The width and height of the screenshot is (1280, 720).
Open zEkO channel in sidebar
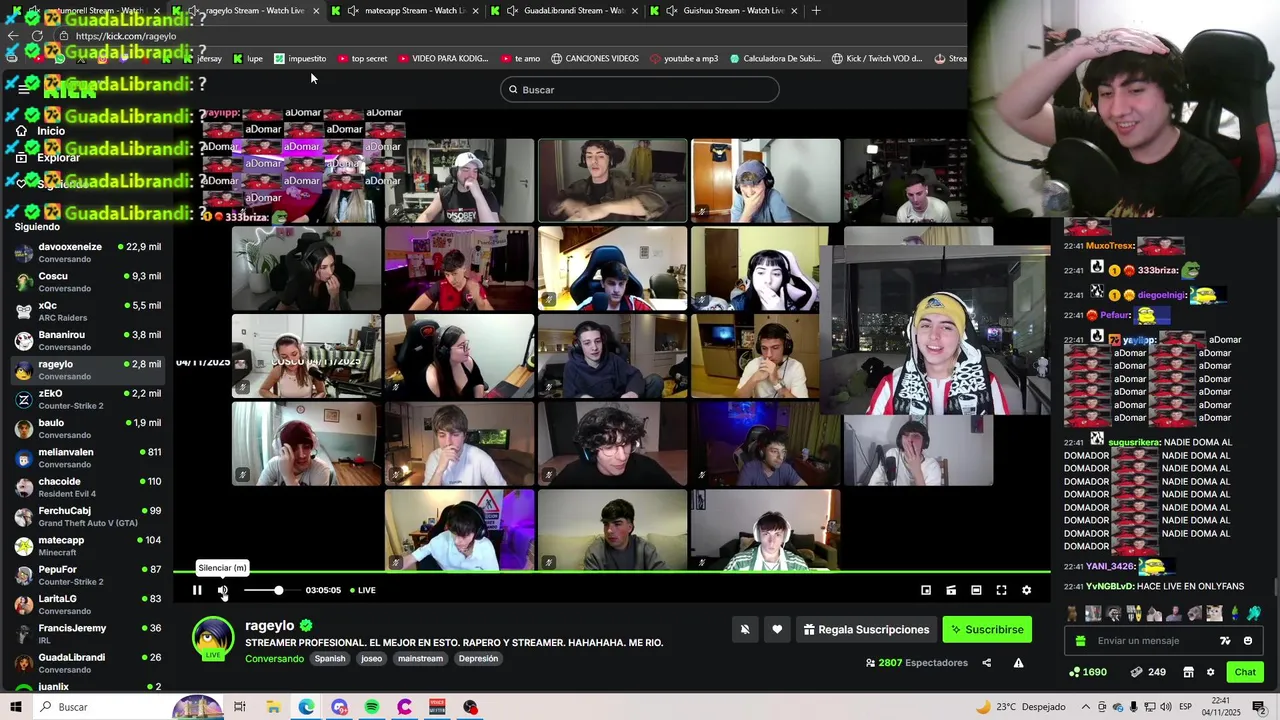pos(87,399)
